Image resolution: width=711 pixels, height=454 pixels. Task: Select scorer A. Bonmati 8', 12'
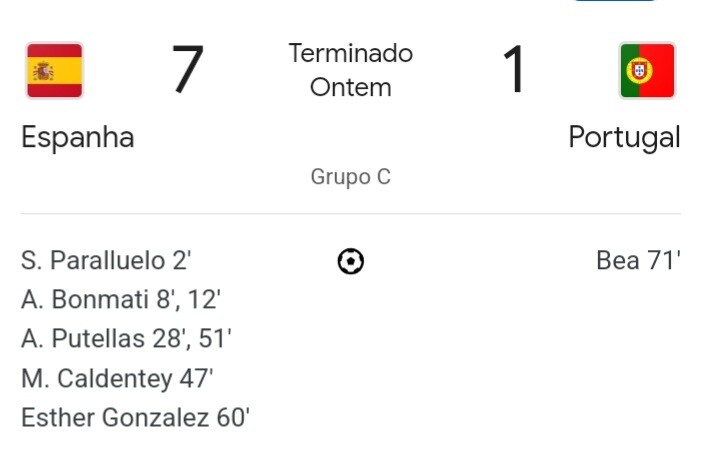coord(121,300)
